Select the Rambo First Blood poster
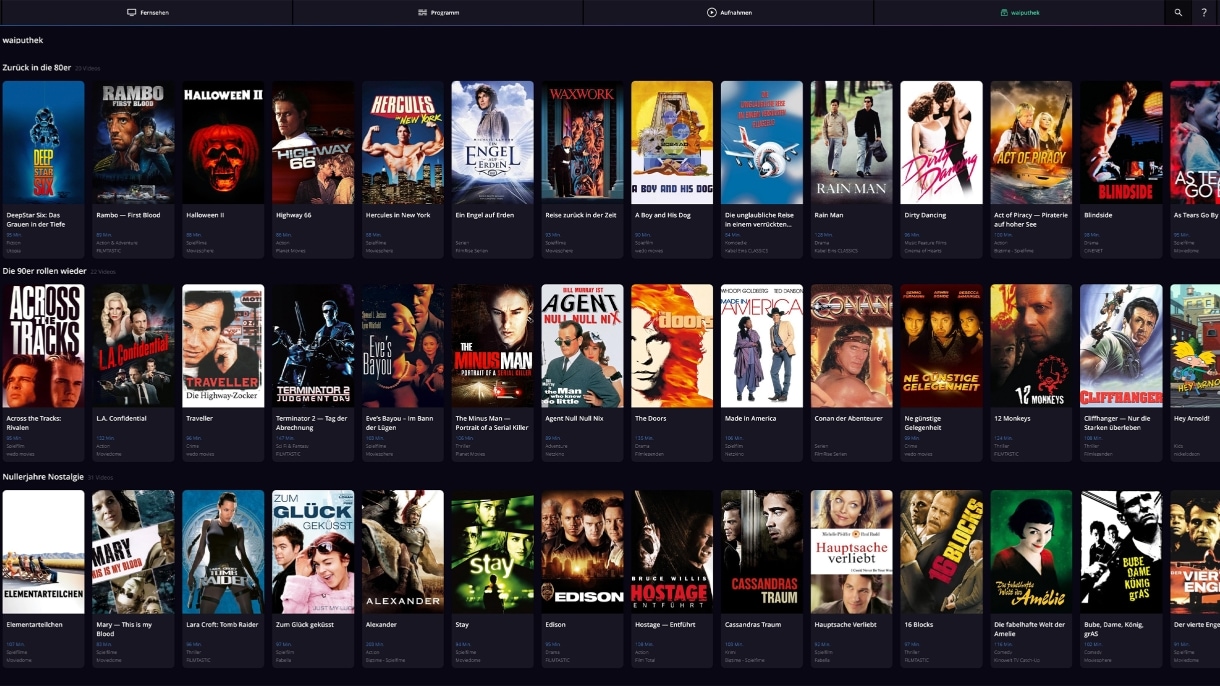This screenshot has width=1220, height=686. click(133, 143)
